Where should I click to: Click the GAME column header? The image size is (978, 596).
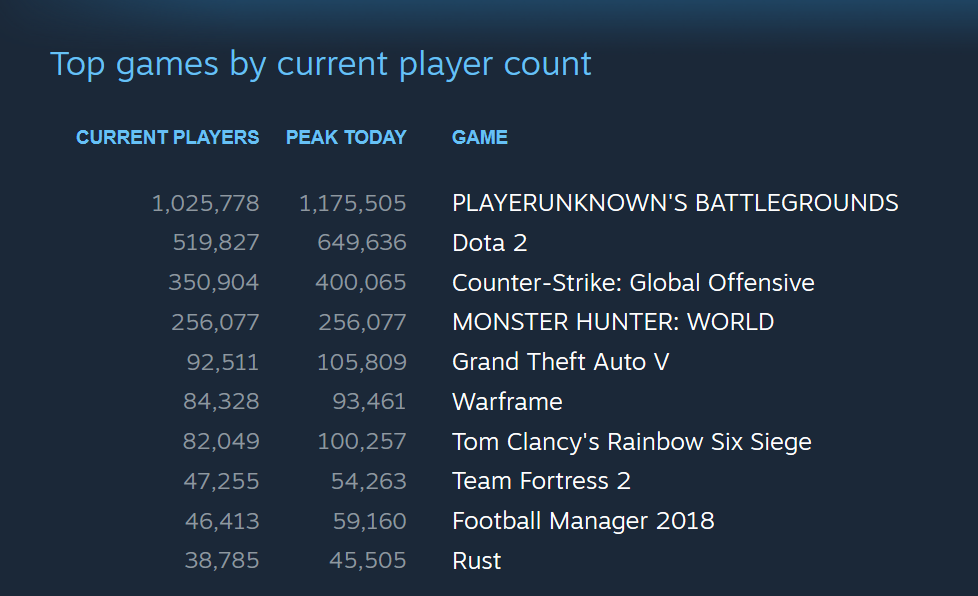pos(480,137)
